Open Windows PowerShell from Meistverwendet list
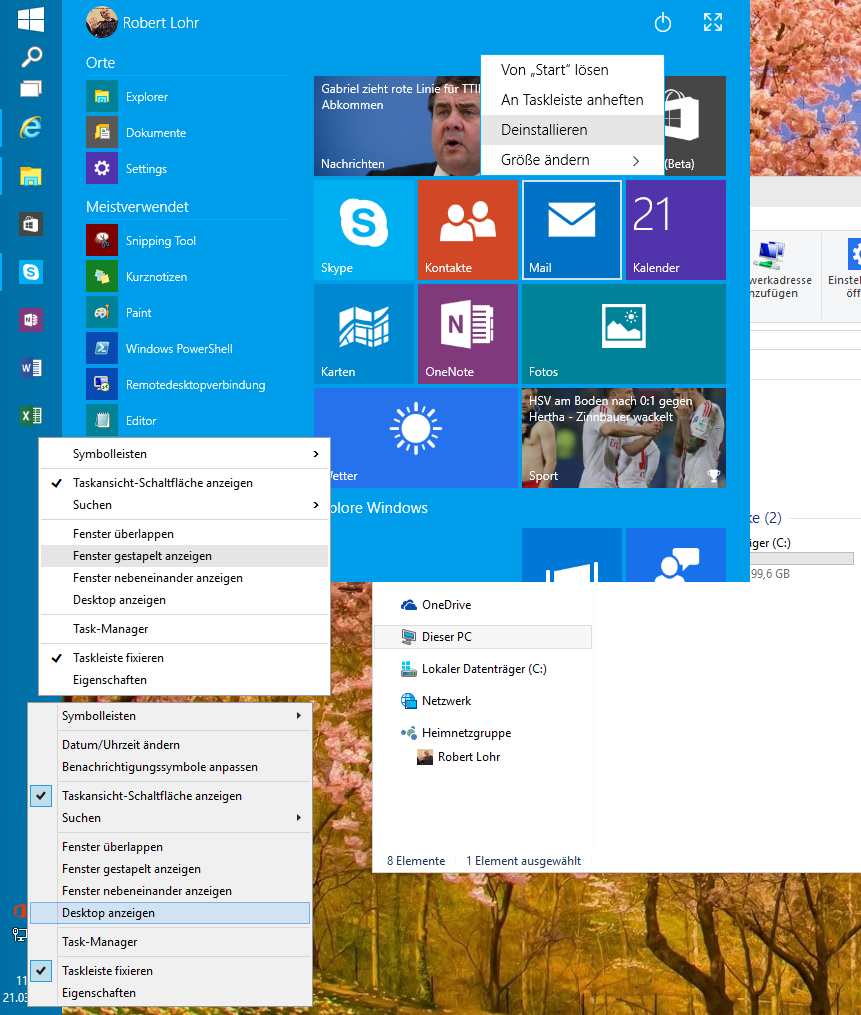 pyautogui.click(x=178, y=349)
